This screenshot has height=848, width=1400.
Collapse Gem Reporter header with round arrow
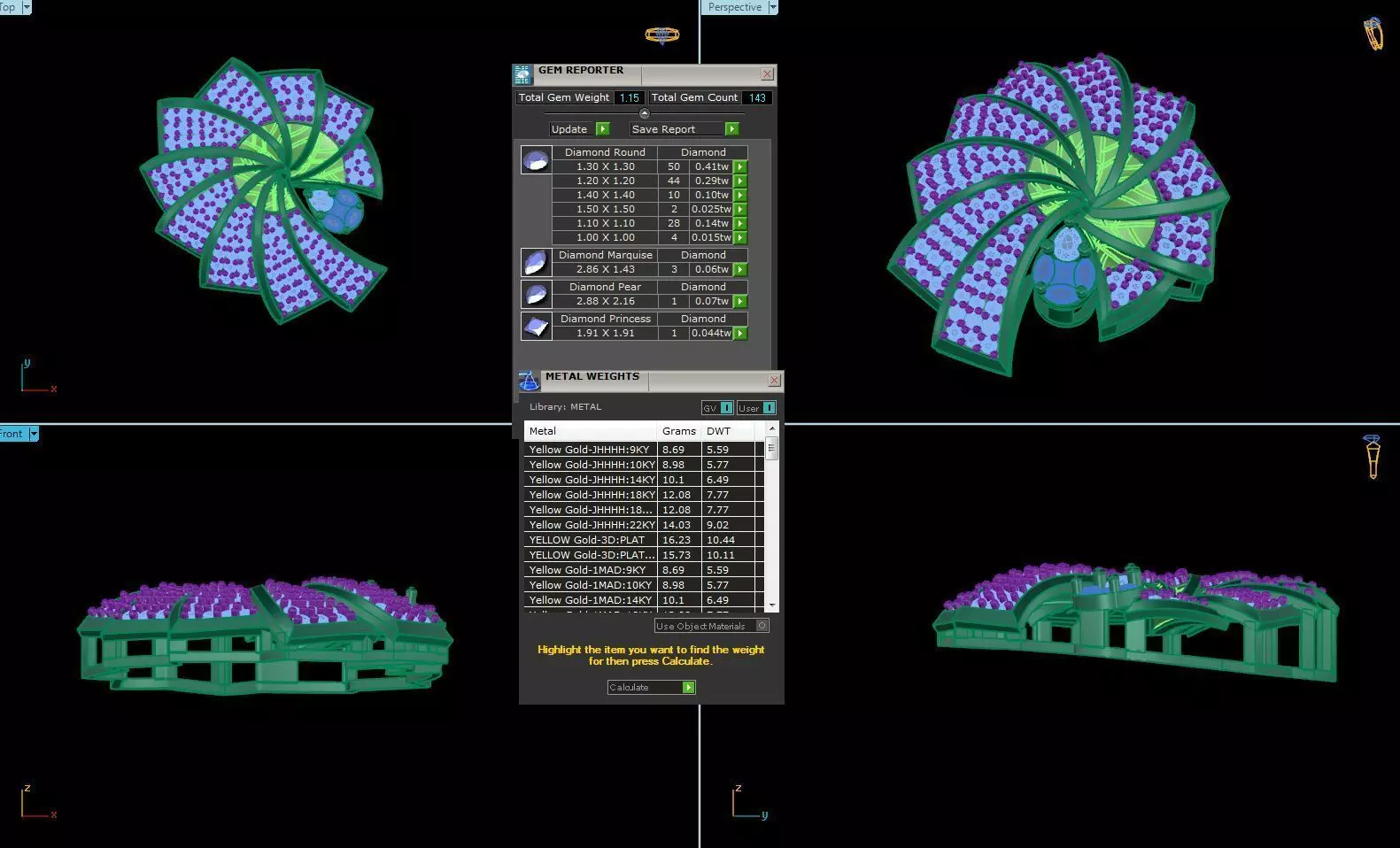pyautogui.click(x=644, y=113)
